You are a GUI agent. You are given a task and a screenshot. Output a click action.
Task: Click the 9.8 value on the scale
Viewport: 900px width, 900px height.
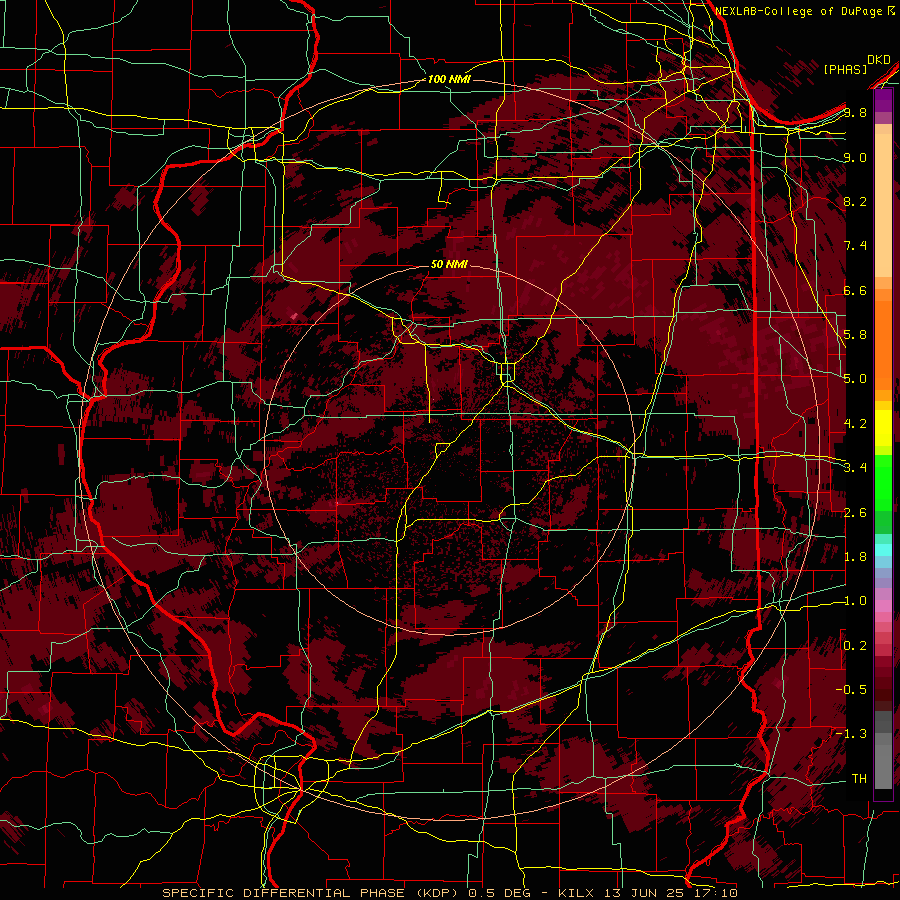[x=855, y=112]
